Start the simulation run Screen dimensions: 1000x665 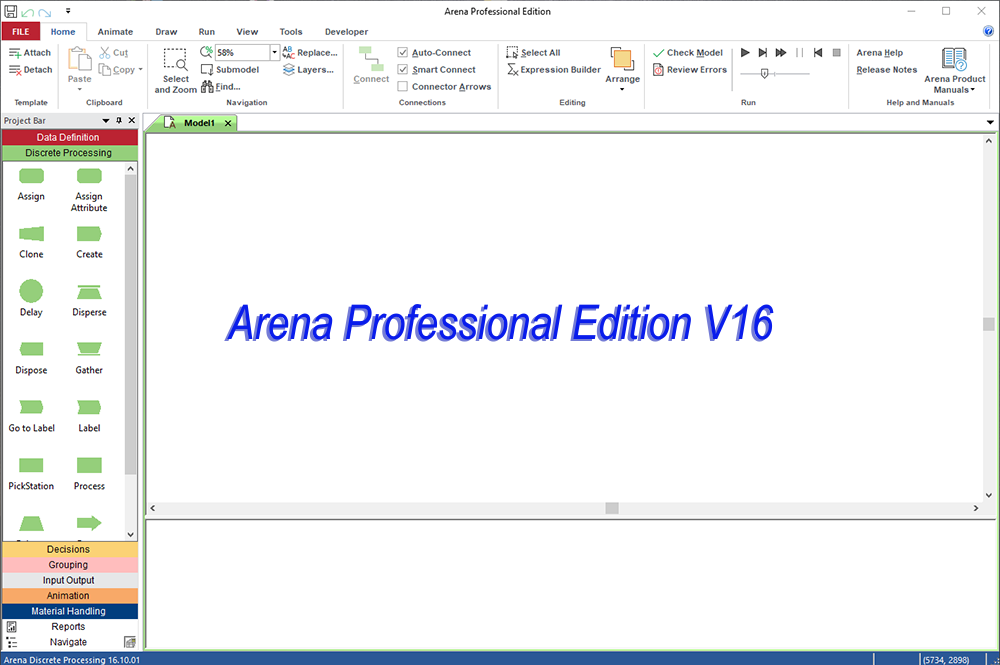click(744, 53)
